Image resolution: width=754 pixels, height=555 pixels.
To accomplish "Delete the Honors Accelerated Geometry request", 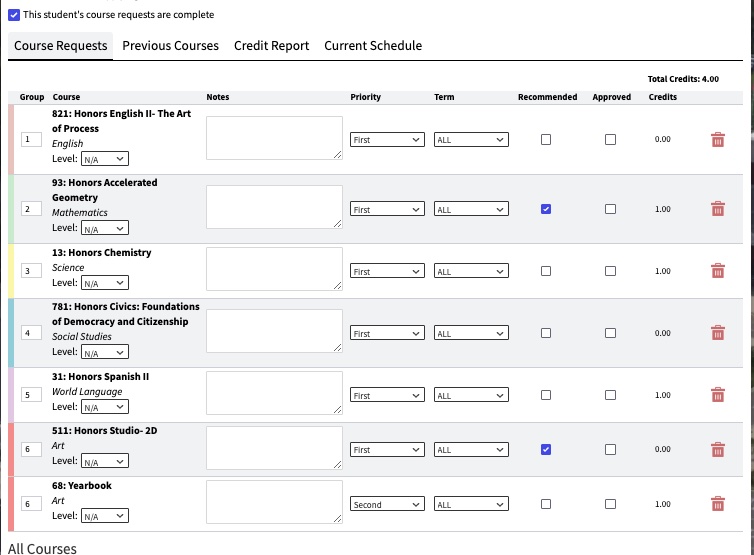I will tap(717, 209).
